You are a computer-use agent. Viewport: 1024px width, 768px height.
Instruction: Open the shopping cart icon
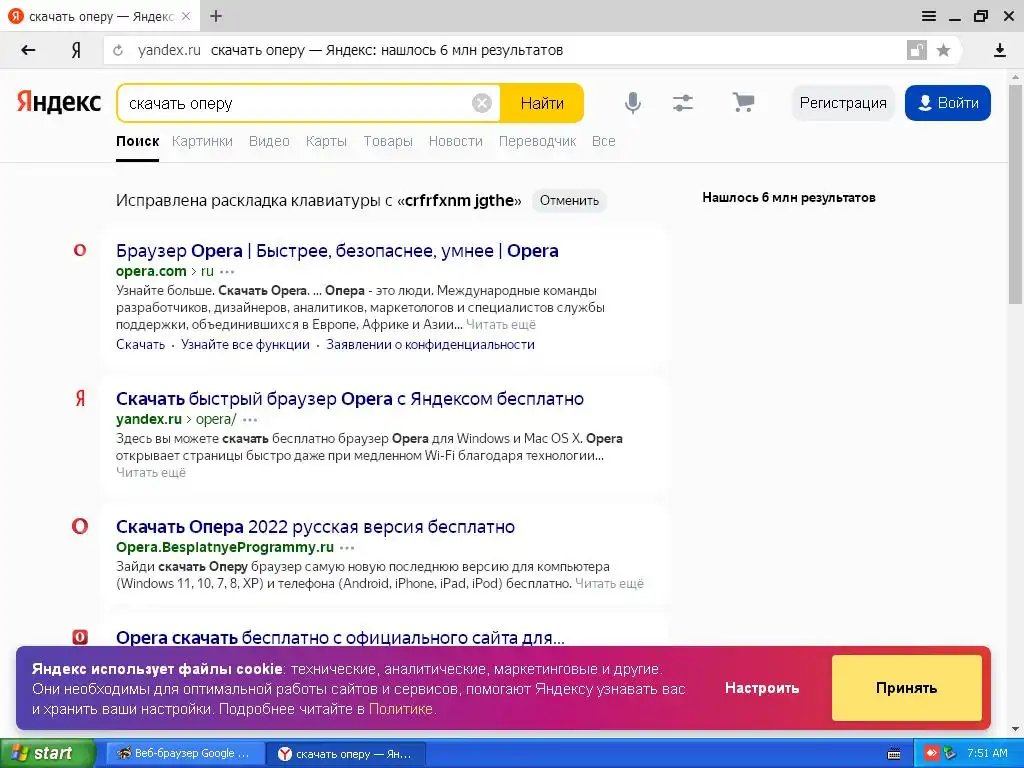tap(743, 103)
